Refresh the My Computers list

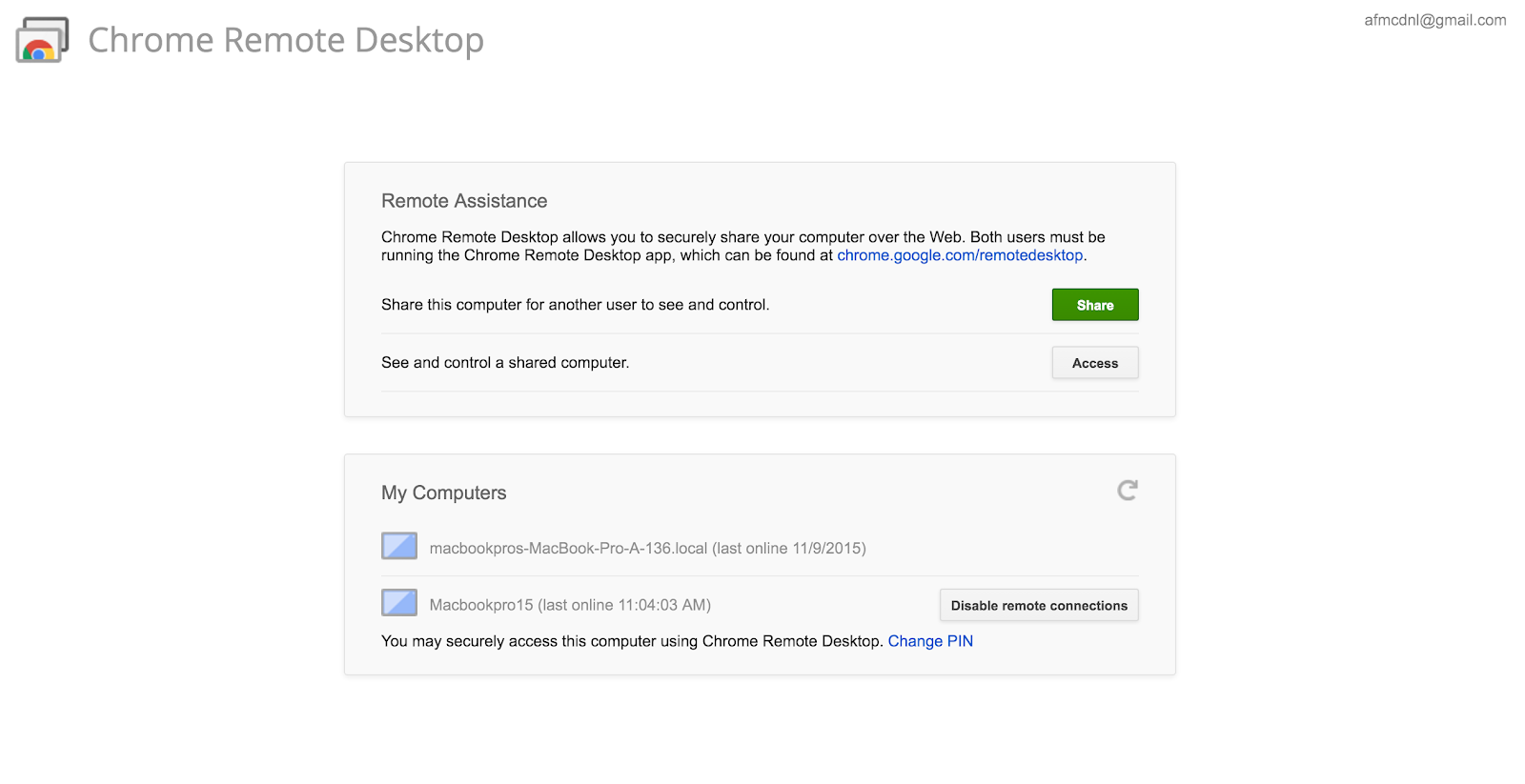click(1128, 491)
